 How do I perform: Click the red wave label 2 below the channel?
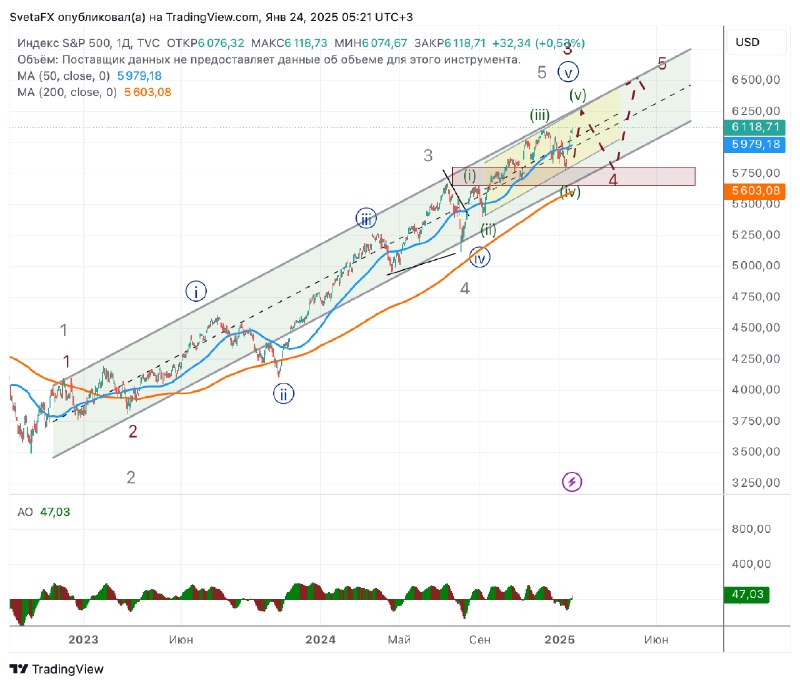(133, 431)
